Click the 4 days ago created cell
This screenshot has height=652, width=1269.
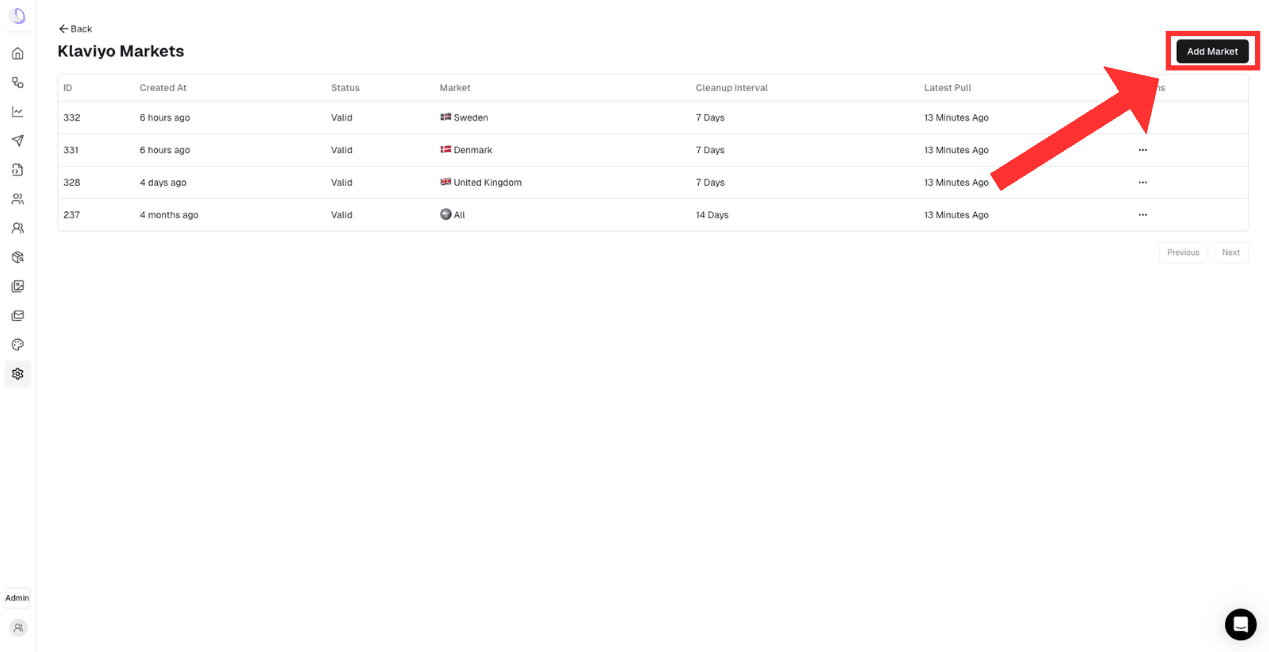click(163, 183)
